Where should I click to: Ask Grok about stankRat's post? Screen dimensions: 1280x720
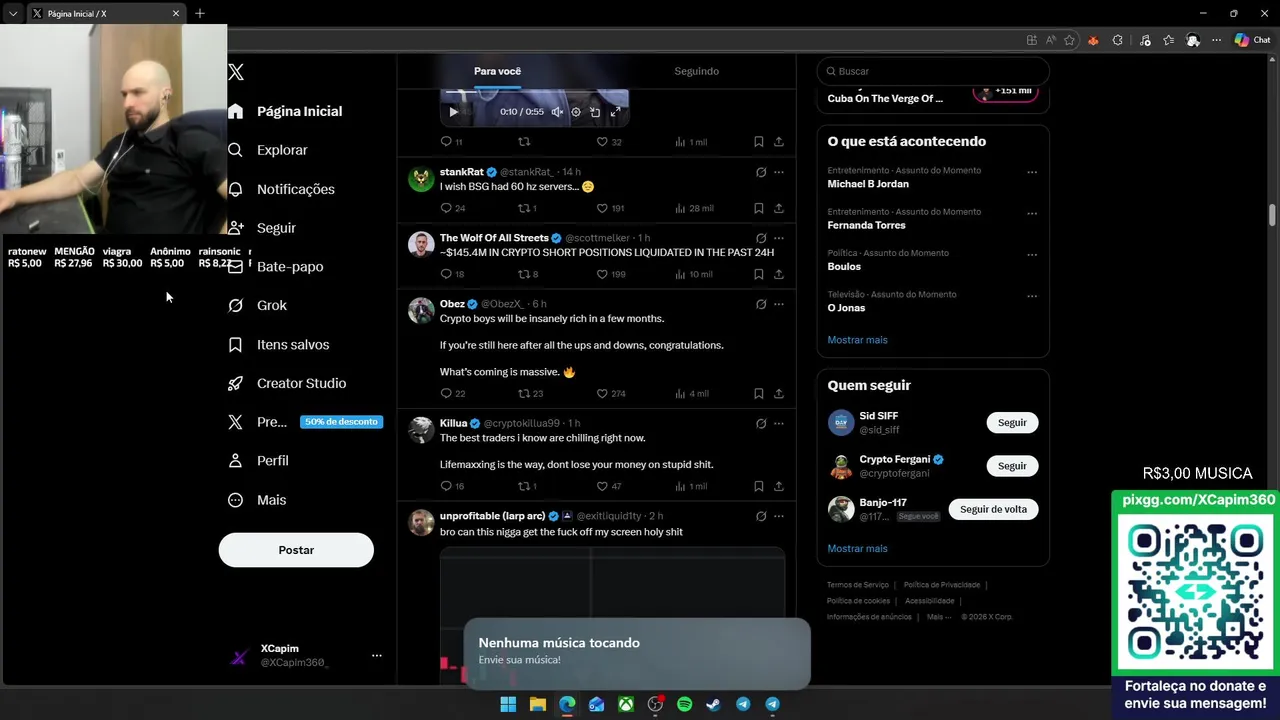click(x=761, y=172)
